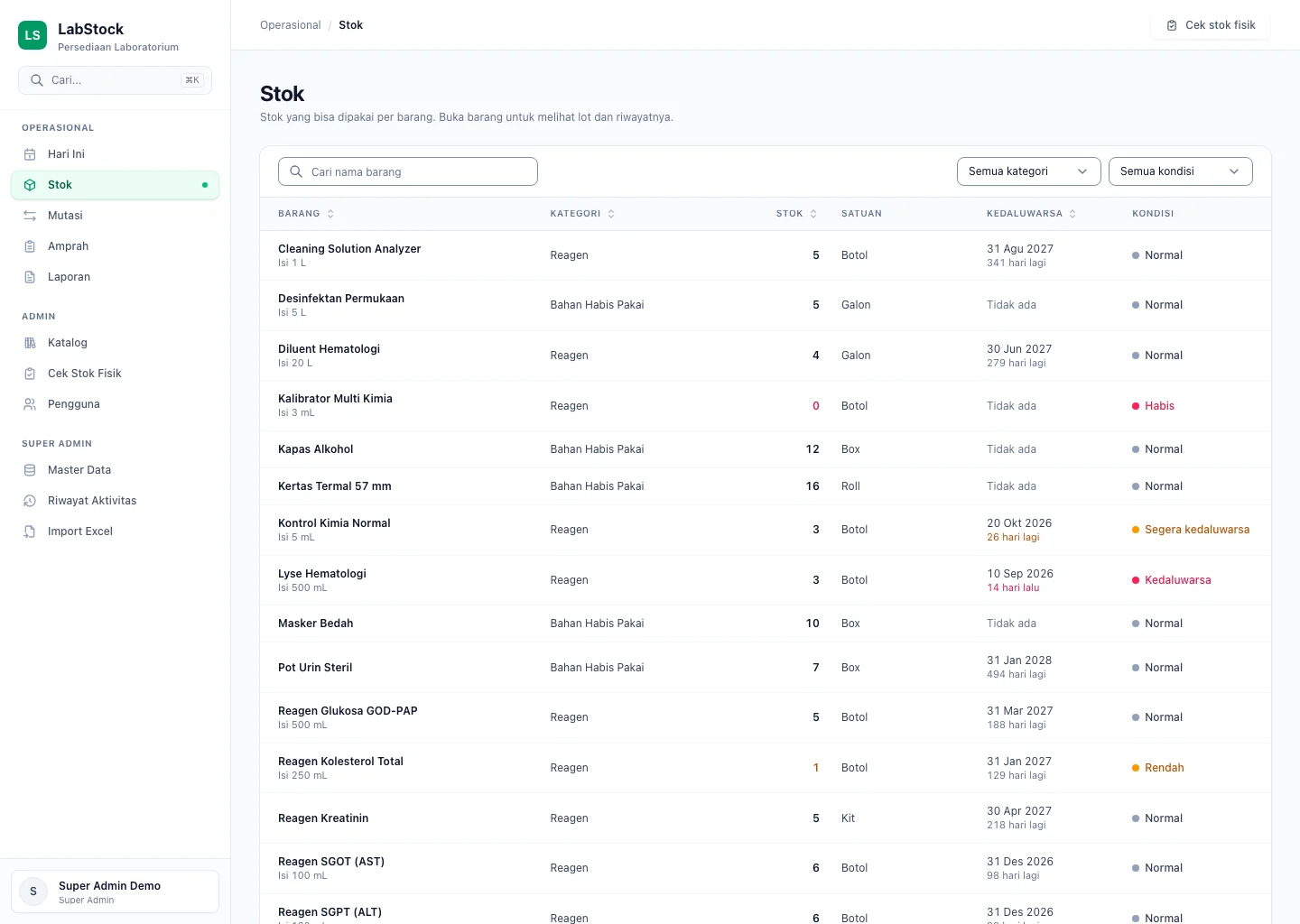Click the Stok box icon in sidebar
This screenshot has height=924, width=1300.
(x=30, y=185)
